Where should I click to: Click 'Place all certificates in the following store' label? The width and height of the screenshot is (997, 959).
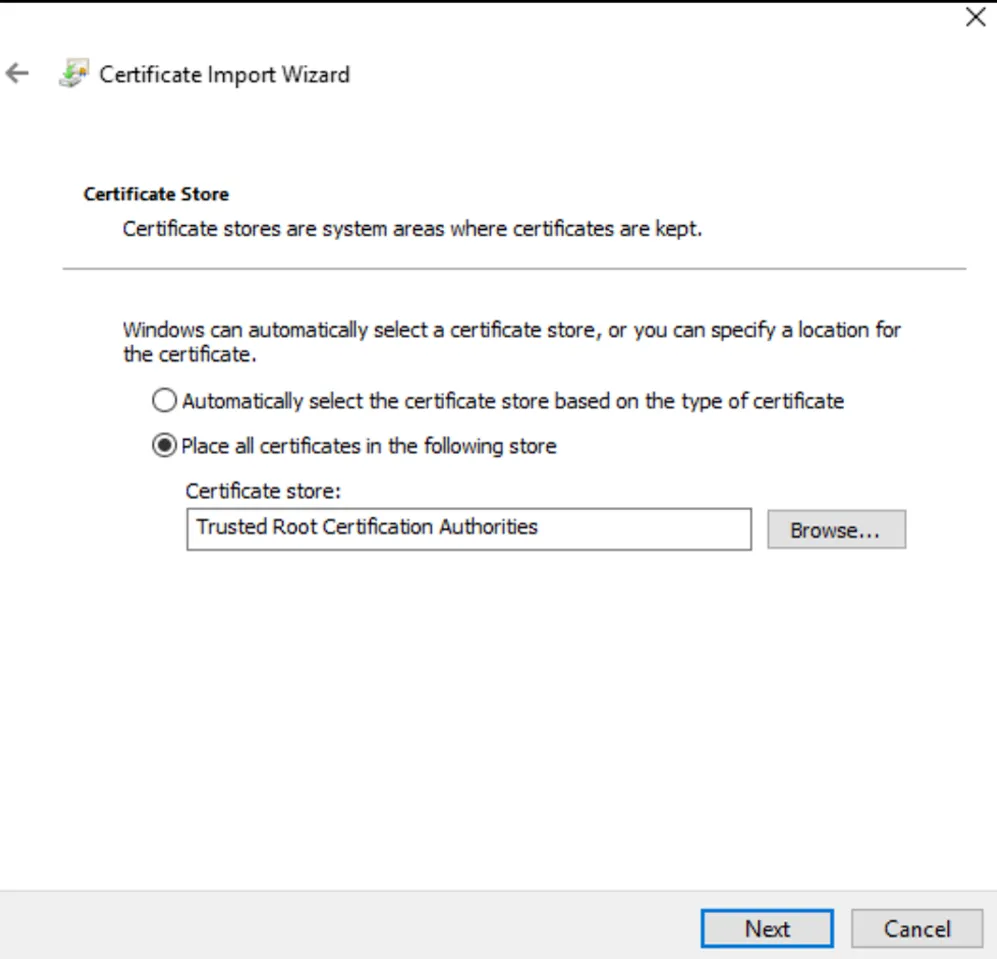click(368, 446)
